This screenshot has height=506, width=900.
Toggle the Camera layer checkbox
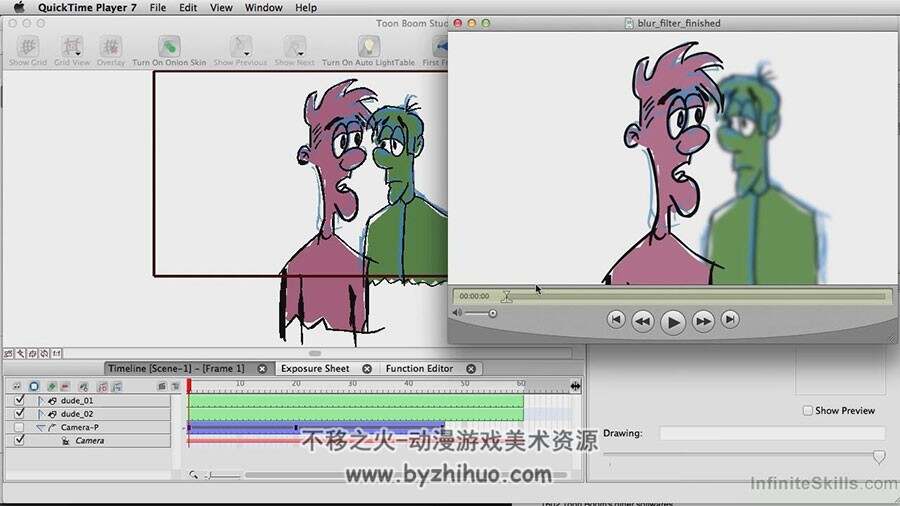[20, 440]
